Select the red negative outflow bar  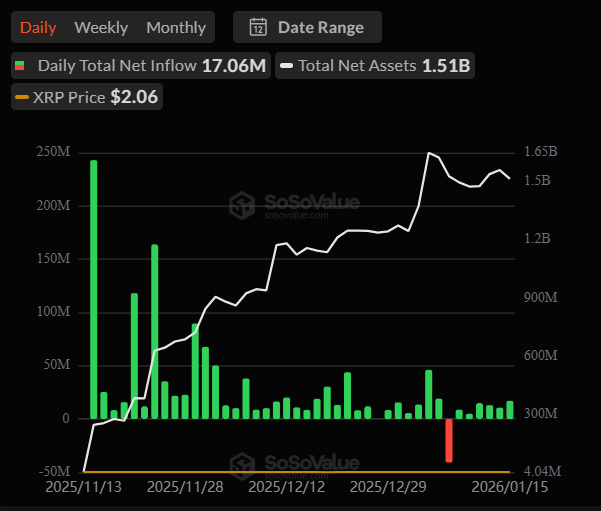coord(449,440)
